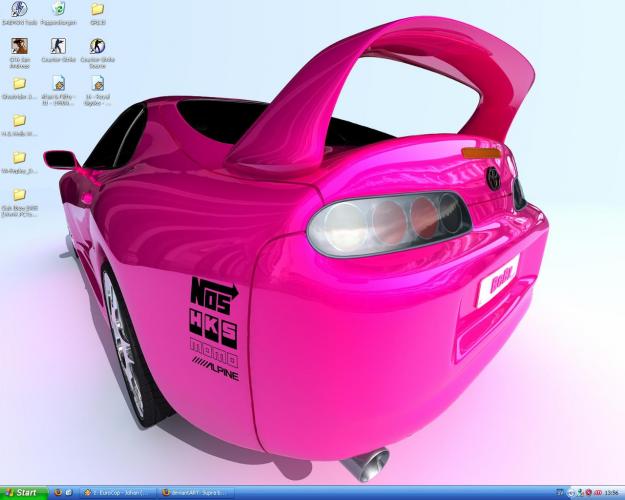
Task: Launch the Counter-Strike desktop shortcut
Action: coord(59,47)
